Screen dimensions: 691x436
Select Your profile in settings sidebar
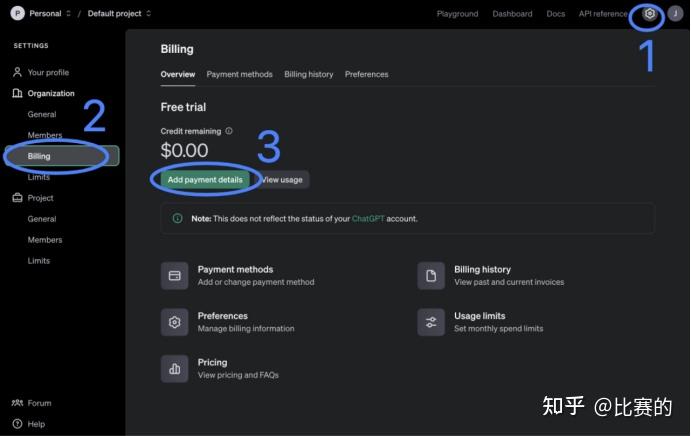(x=48, y=72)
